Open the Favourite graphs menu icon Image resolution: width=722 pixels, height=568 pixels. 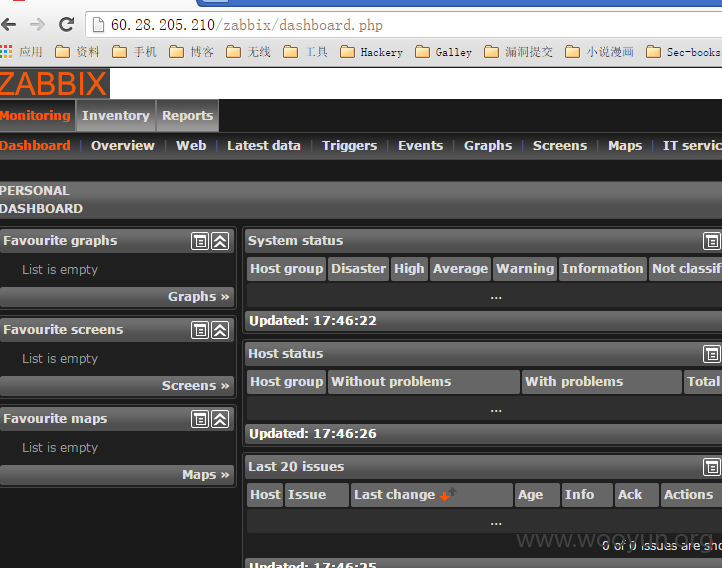(200, 241)
